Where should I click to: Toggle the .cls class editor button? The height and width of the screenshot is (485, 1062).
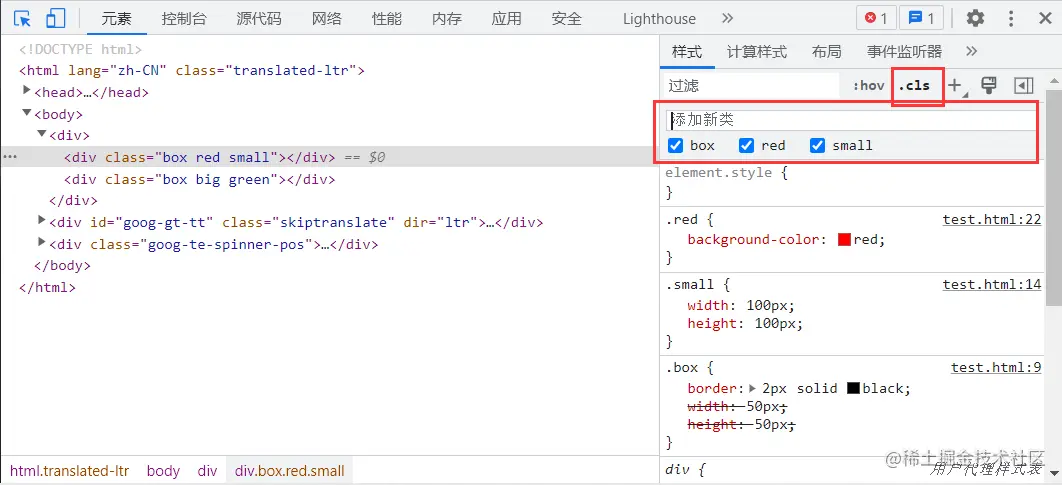914,85
